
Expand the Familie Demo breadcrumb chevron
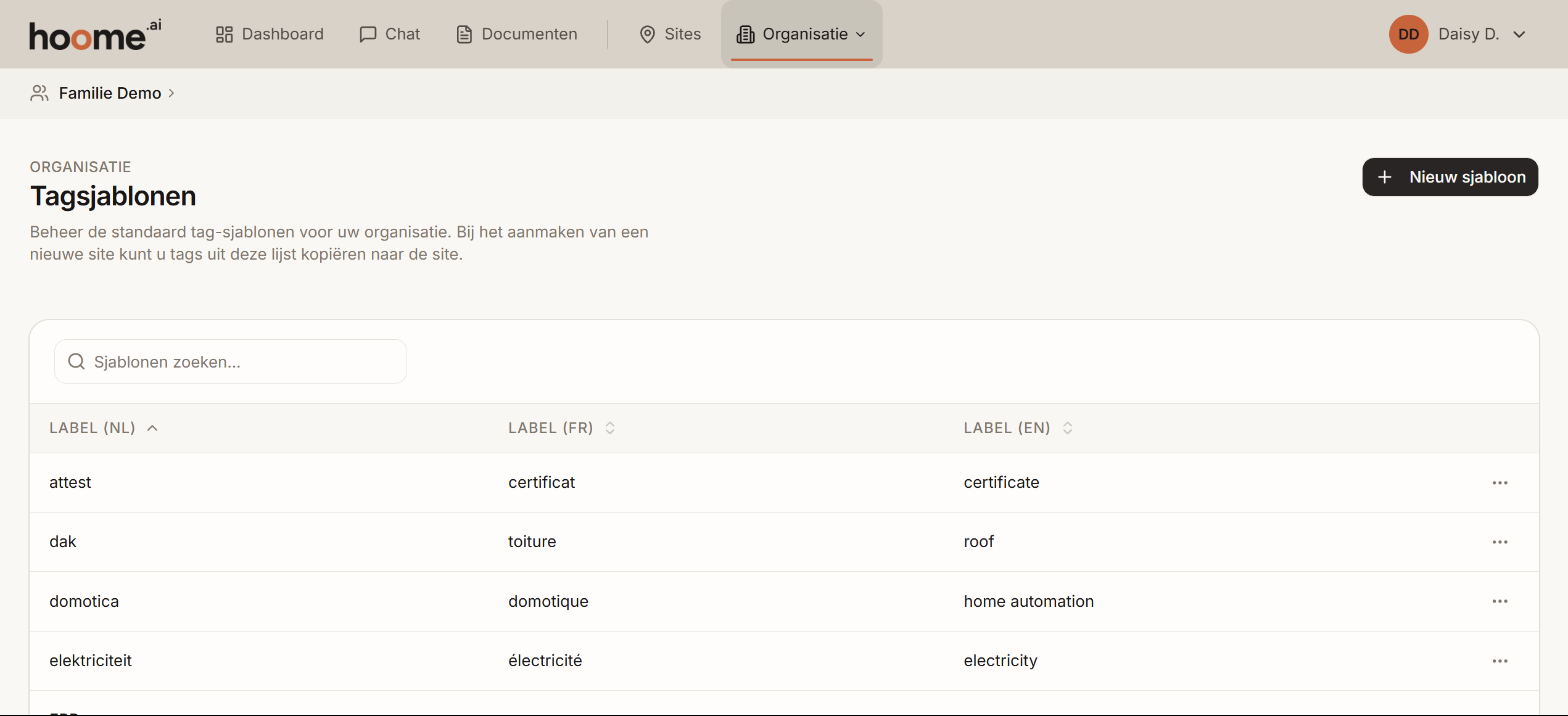[x=171, y=93]
